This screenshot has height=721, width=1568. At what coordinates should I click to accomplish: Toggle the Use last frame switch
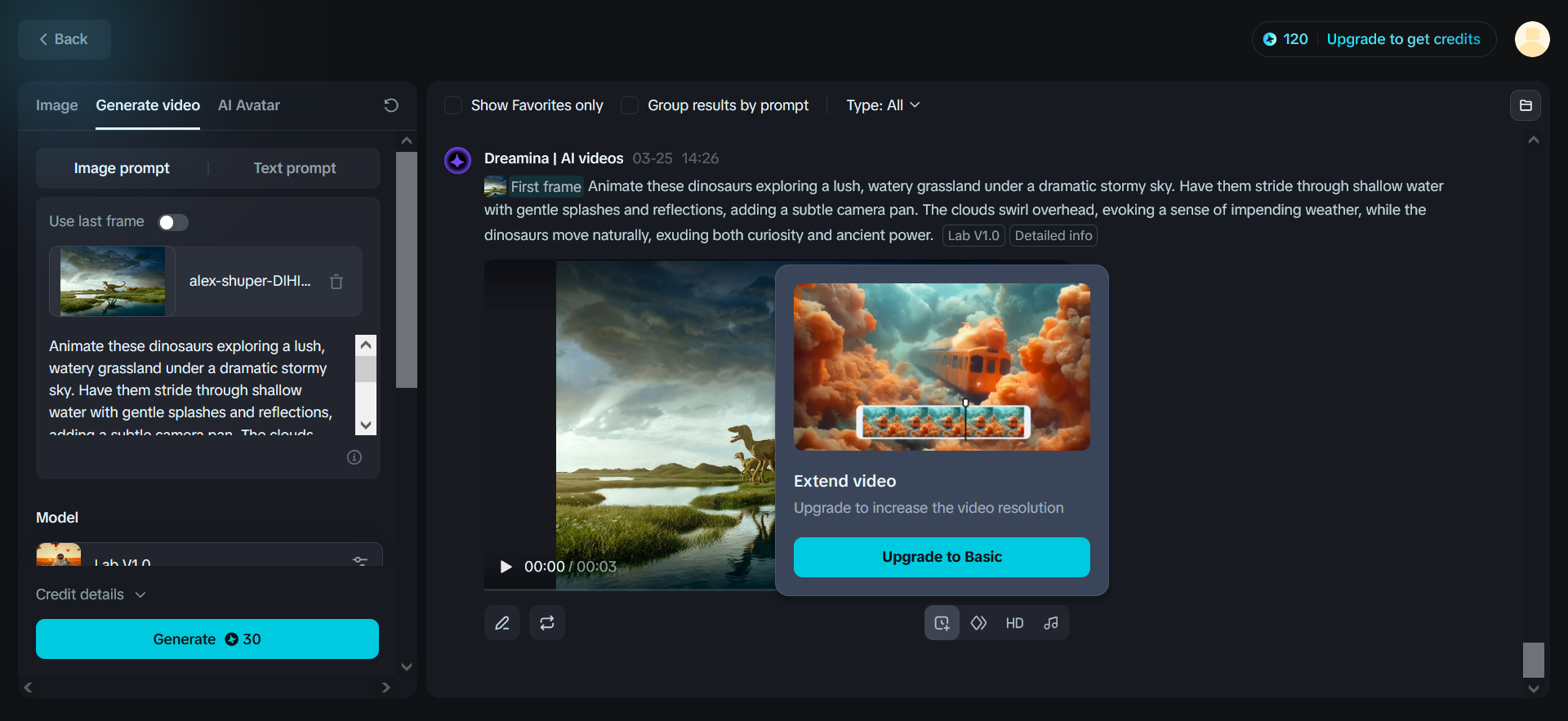(x=173, y=222)
